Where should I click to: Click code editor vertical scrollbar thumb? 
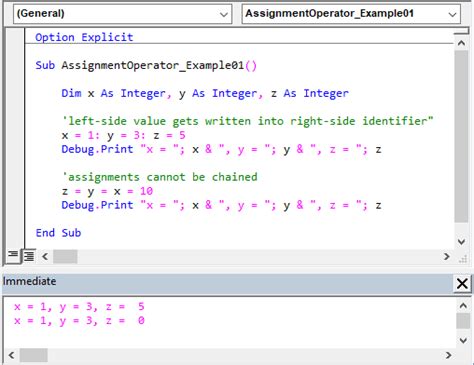[x=461, y=136]
